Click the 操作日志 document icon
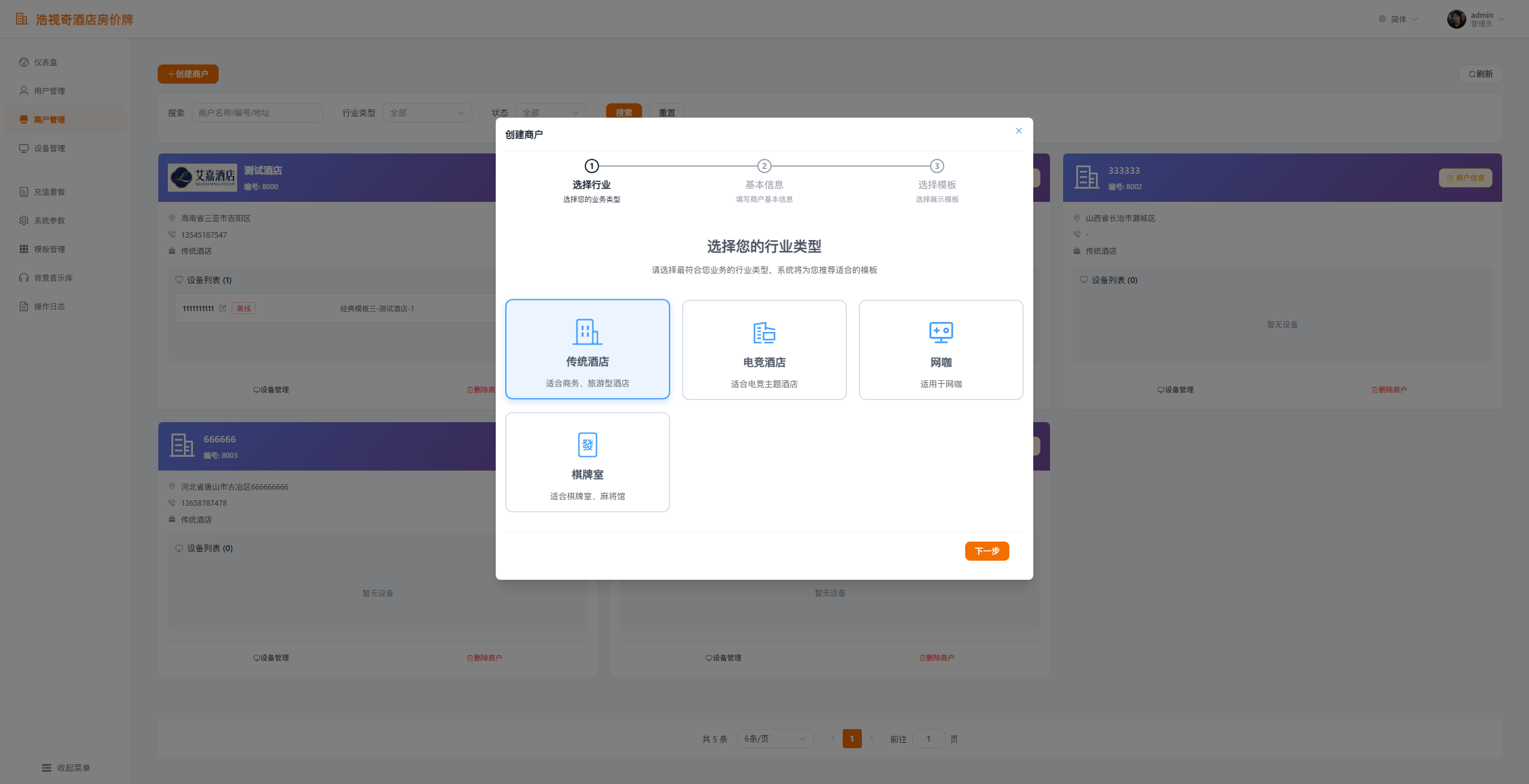The image size is (1529, 784). pos(24,306)
